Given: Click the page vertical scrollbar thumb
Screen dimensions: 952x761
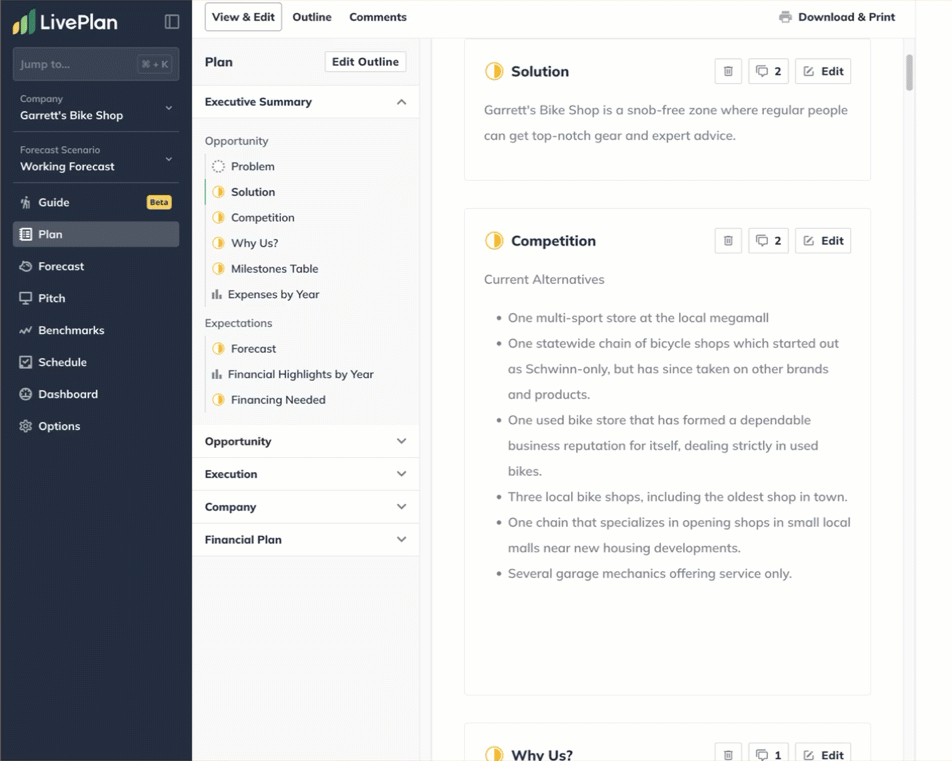Looking at the screenshot, I should pos(909,72).
